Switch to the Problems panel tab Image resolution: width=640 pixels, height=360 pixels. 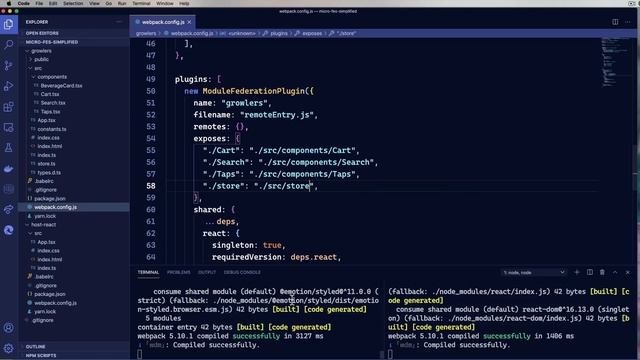[178, 272]
